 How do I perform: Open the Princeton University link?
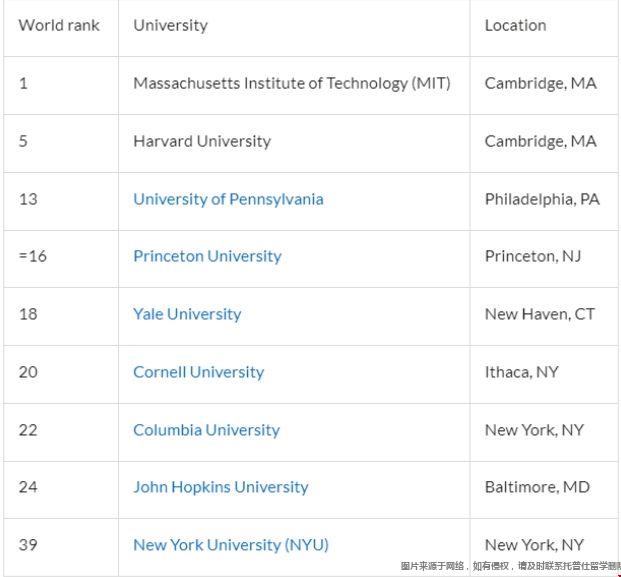(x=207, y=256)
